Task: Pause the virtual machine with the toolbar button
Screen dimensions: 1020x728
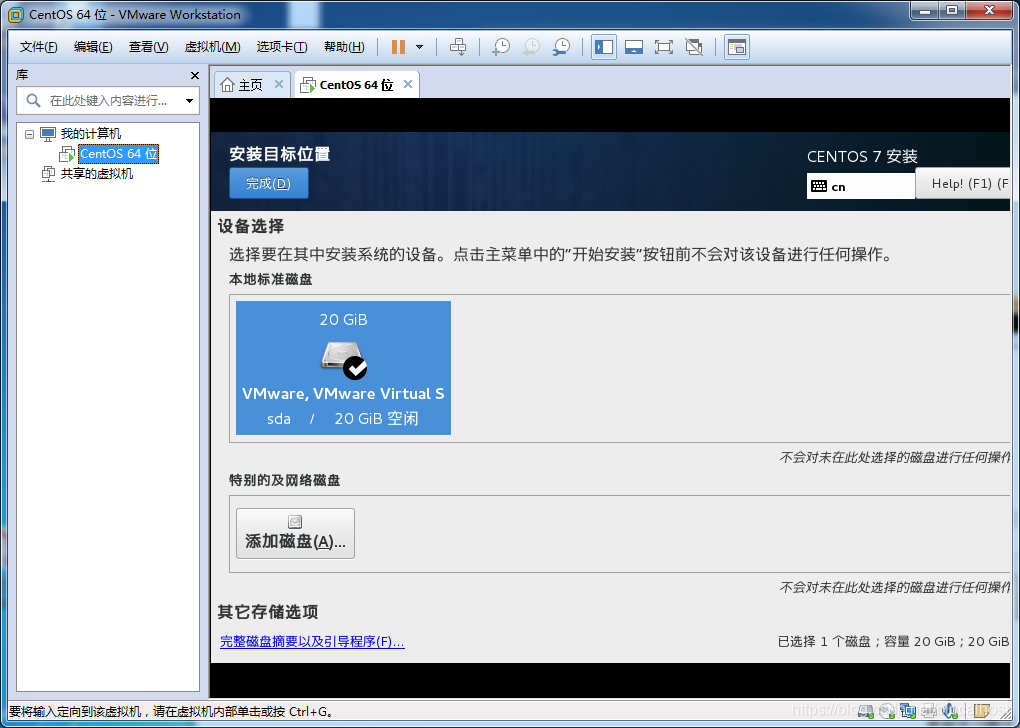Action: pos(398,47)
